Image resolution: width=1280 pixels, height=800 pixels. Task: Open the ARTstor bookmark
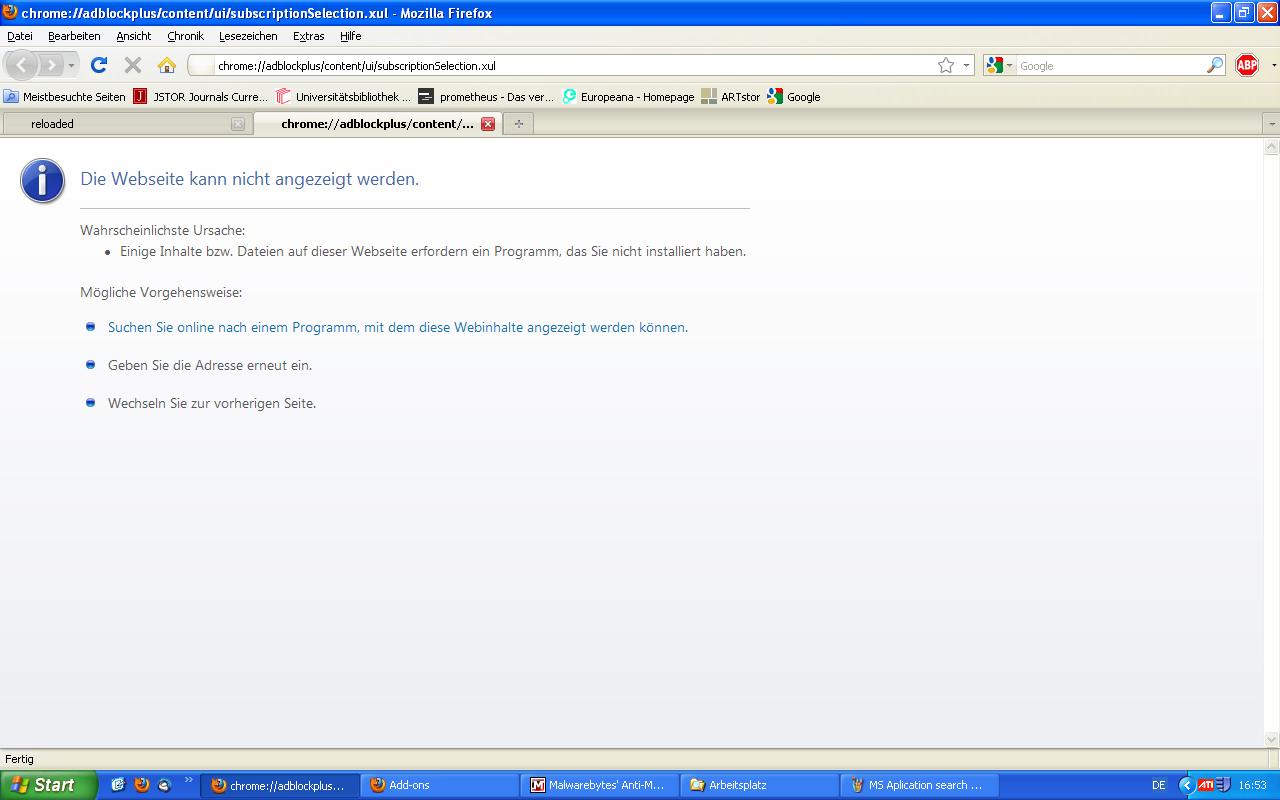(x=731, y=97)
